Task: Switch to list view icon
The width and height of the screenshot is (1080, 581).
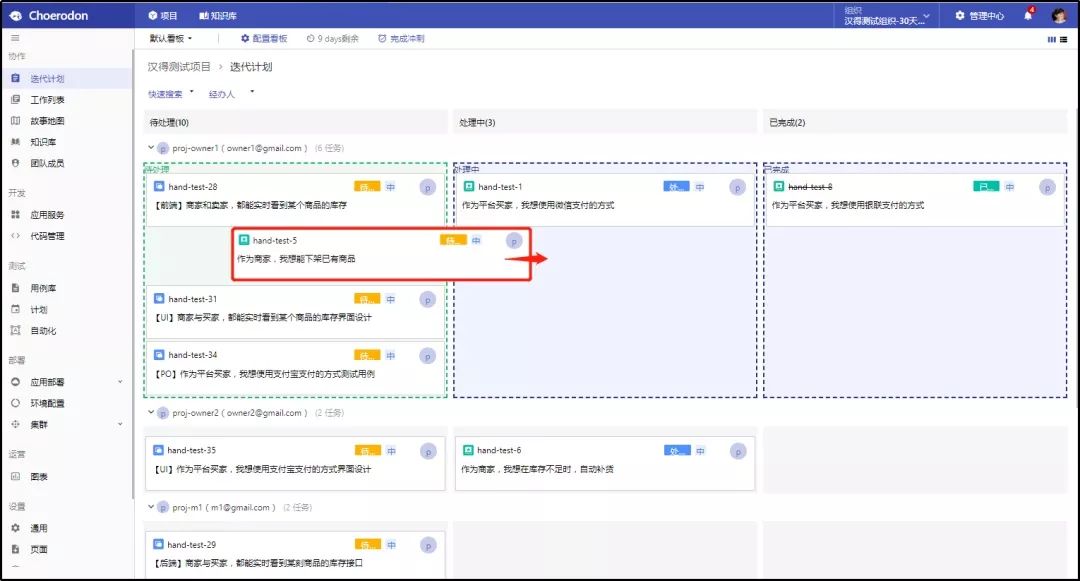Action: tap(1063, 39)
